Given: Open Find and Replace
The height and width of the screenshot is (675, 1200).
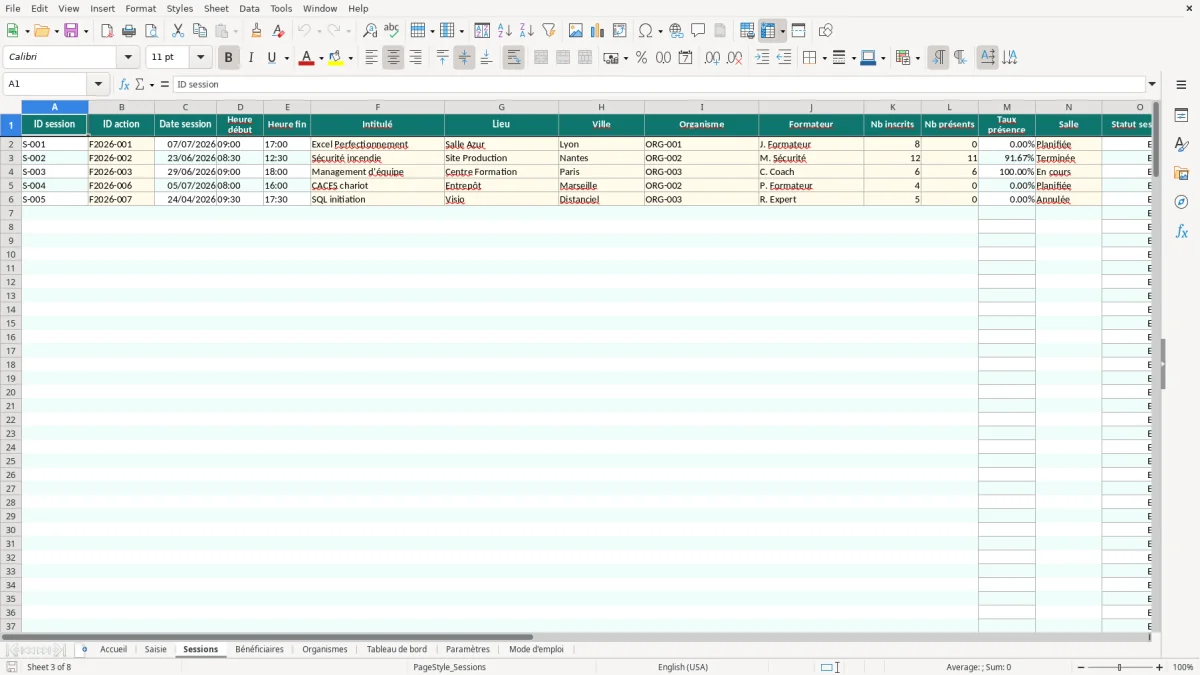Looking at the screenshot, I should pos(370,31).
